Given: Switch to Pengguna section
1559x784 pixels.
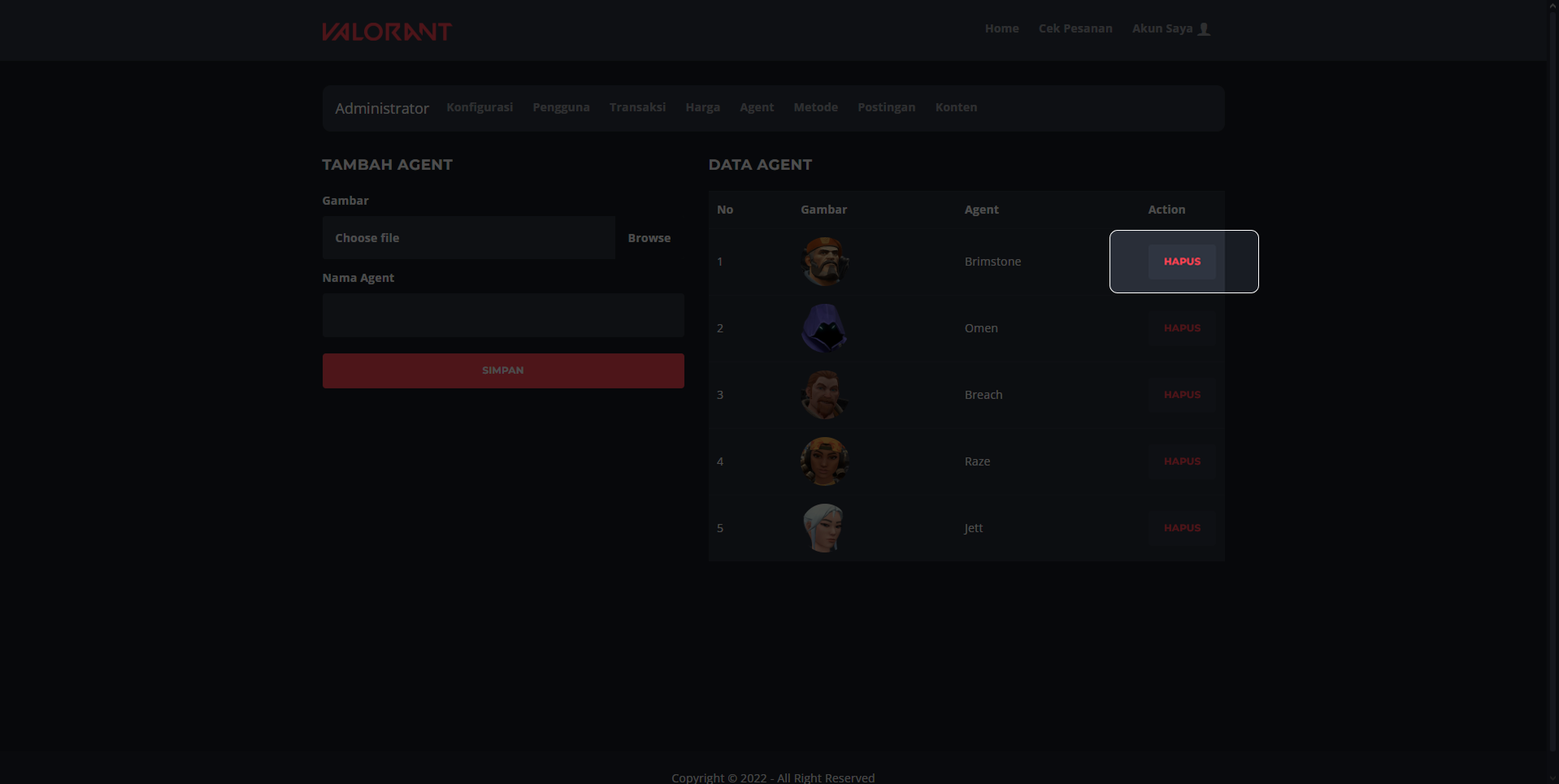Looking at the screenshot, I should coord(561,107).
